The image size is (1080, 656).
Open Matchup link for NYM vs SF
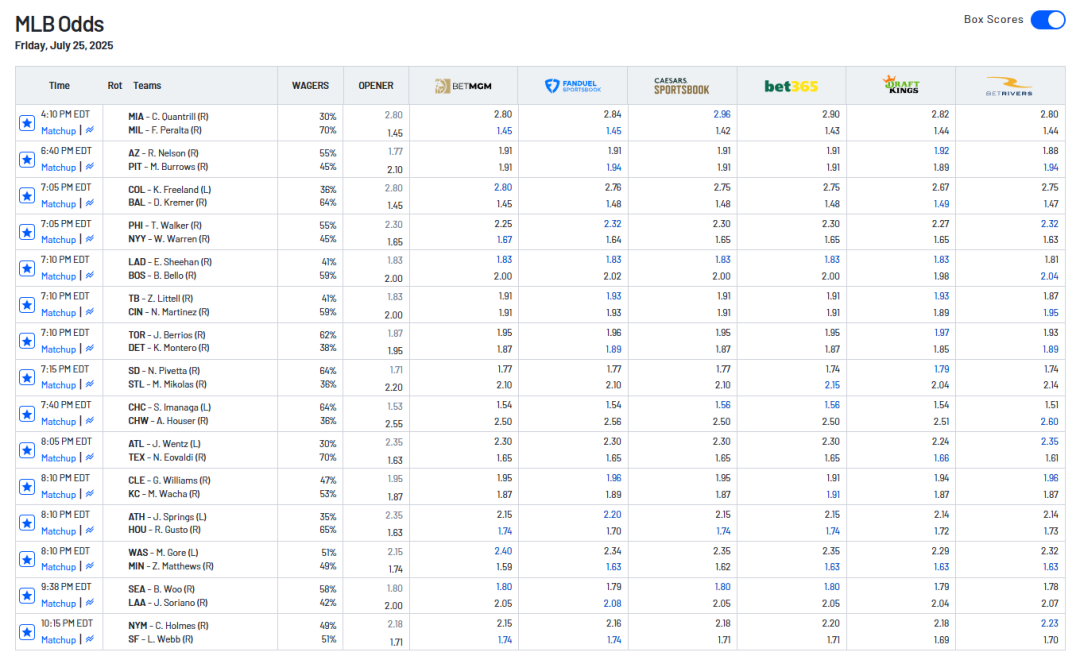click(x=58, y=640)
